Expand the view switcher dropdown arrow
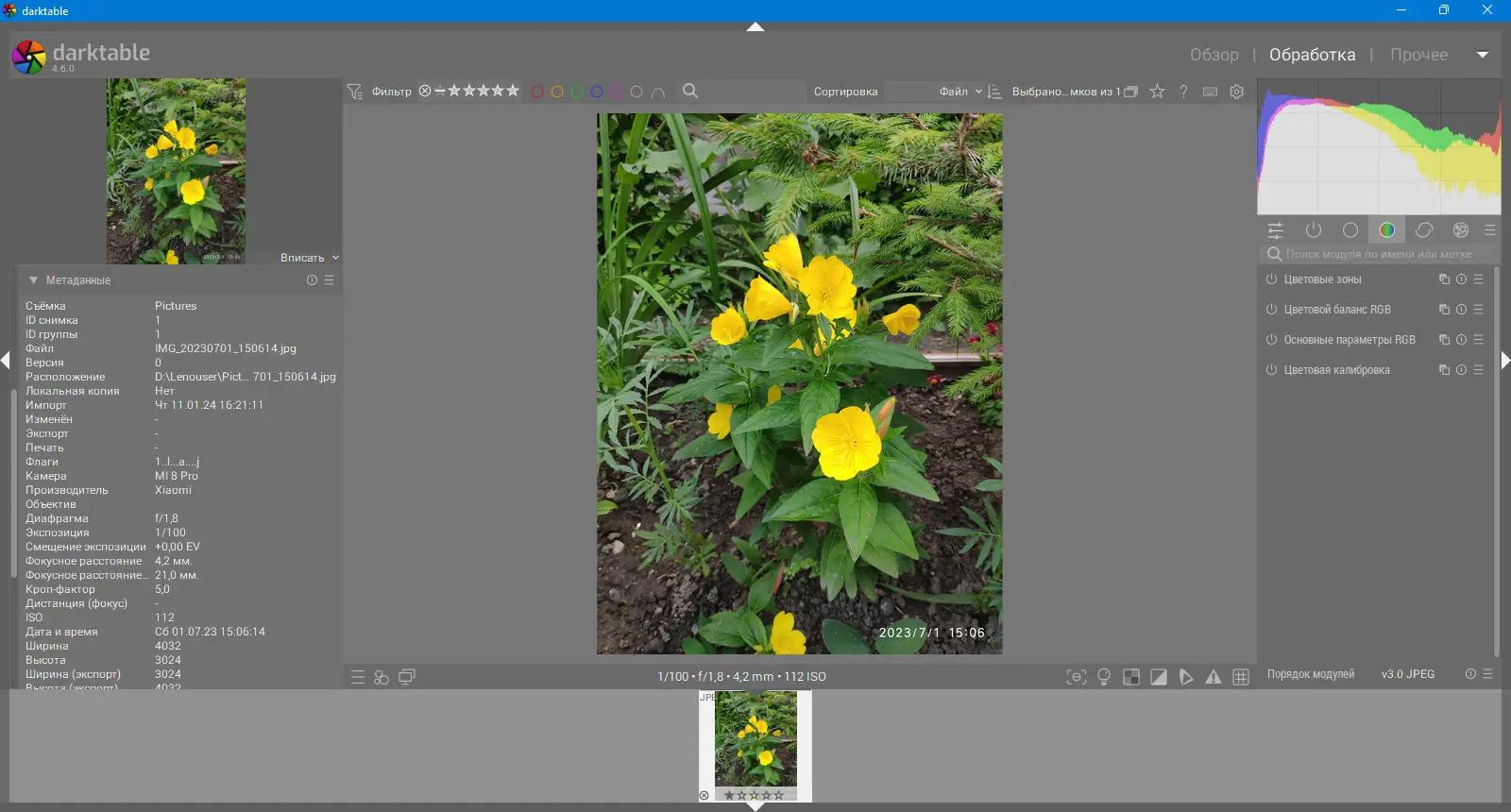This screenshot has height=812, width=1511. [1483, 55]
